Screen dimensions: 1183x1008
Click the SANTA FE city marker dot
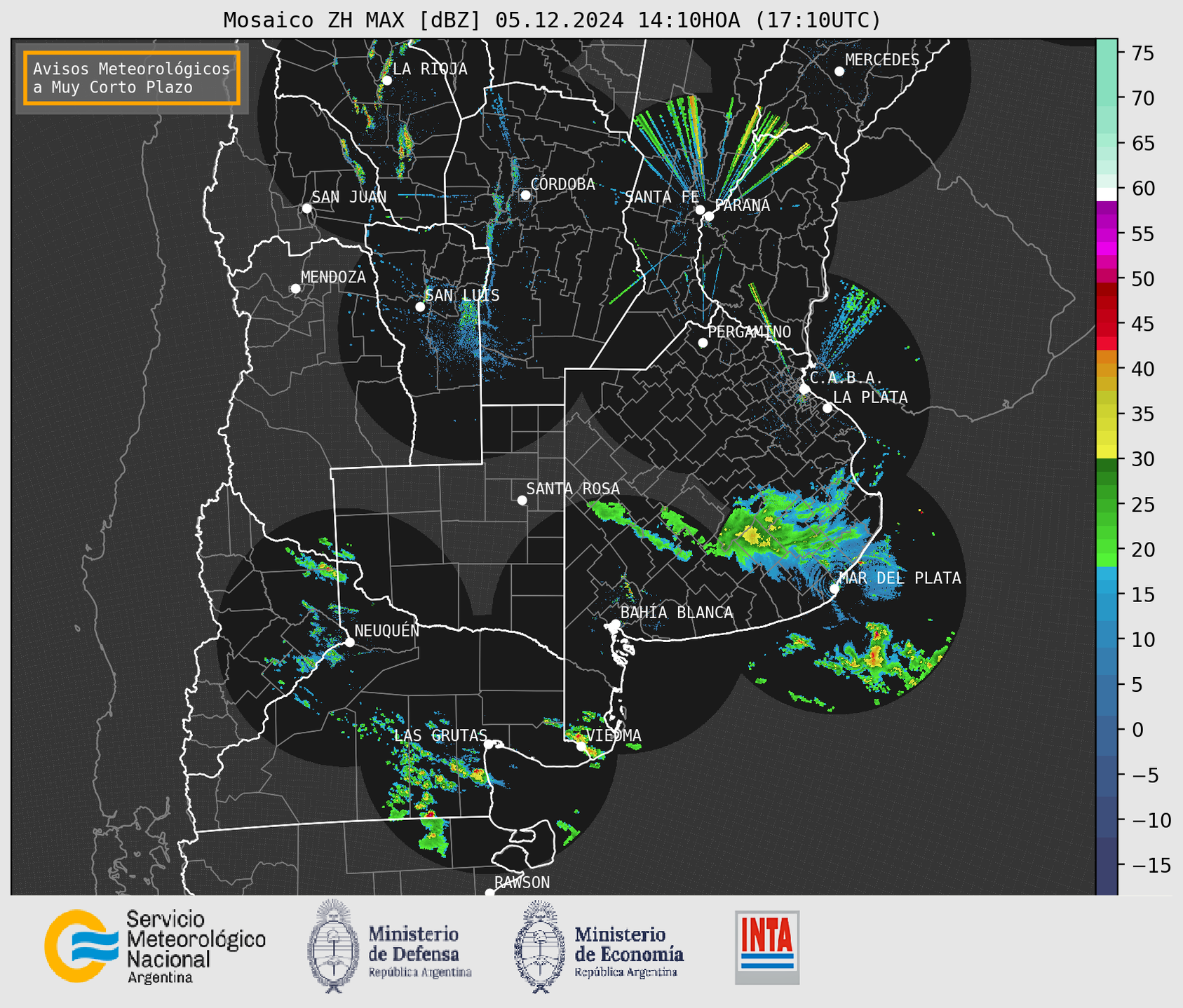[x=700, y=210]
